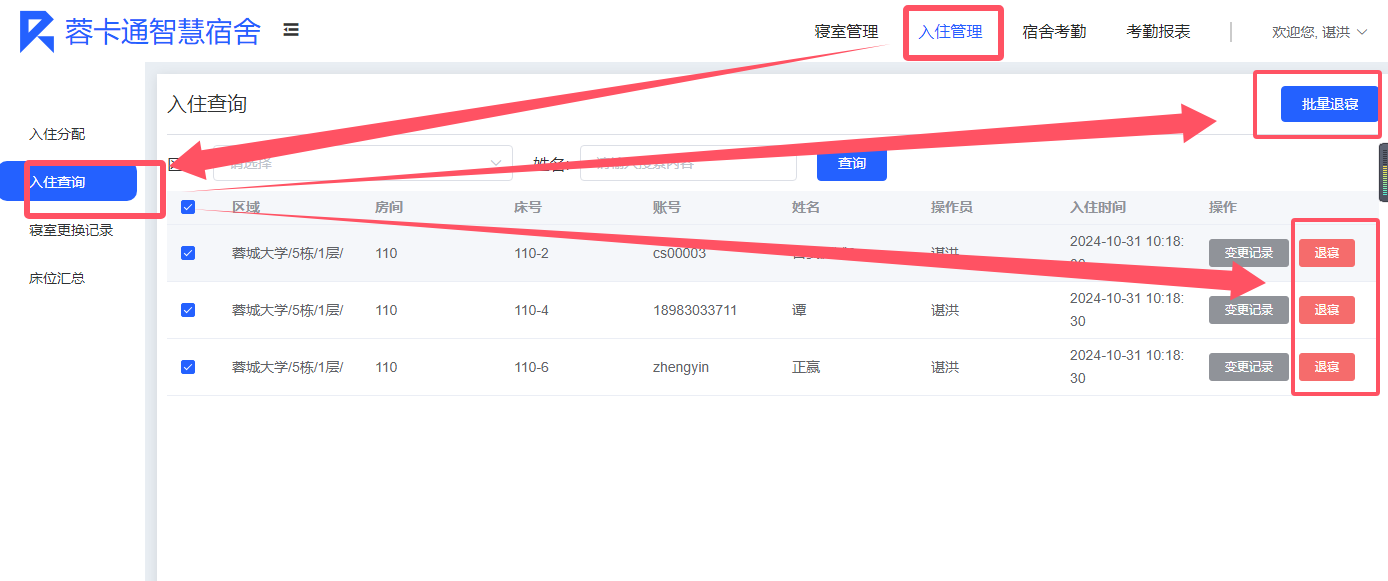The height and width of the screenshot is (581, 1388).
Task: Toggle the select-all header checkbox
Action: coord(188,207)
